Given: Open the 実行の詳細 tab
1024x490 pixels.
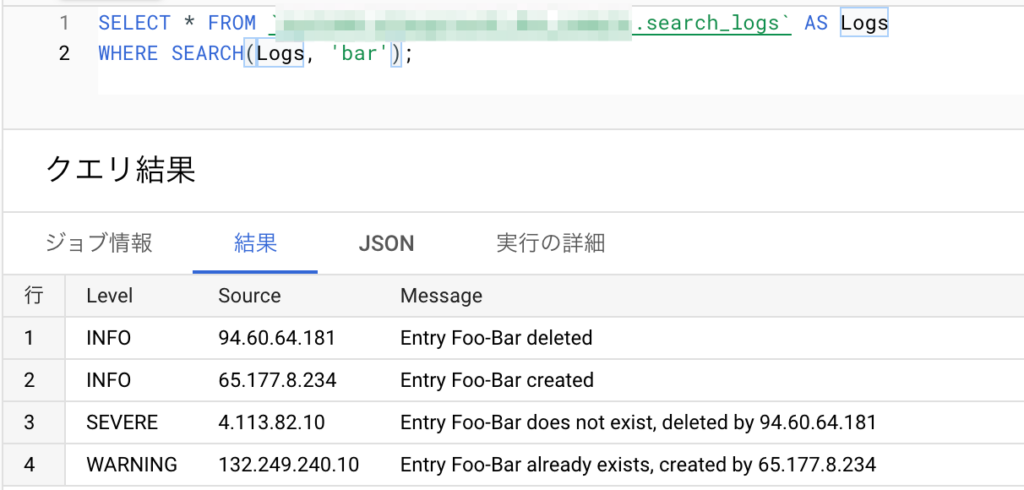Looking at the screenshot, I should tap(550, 243).
